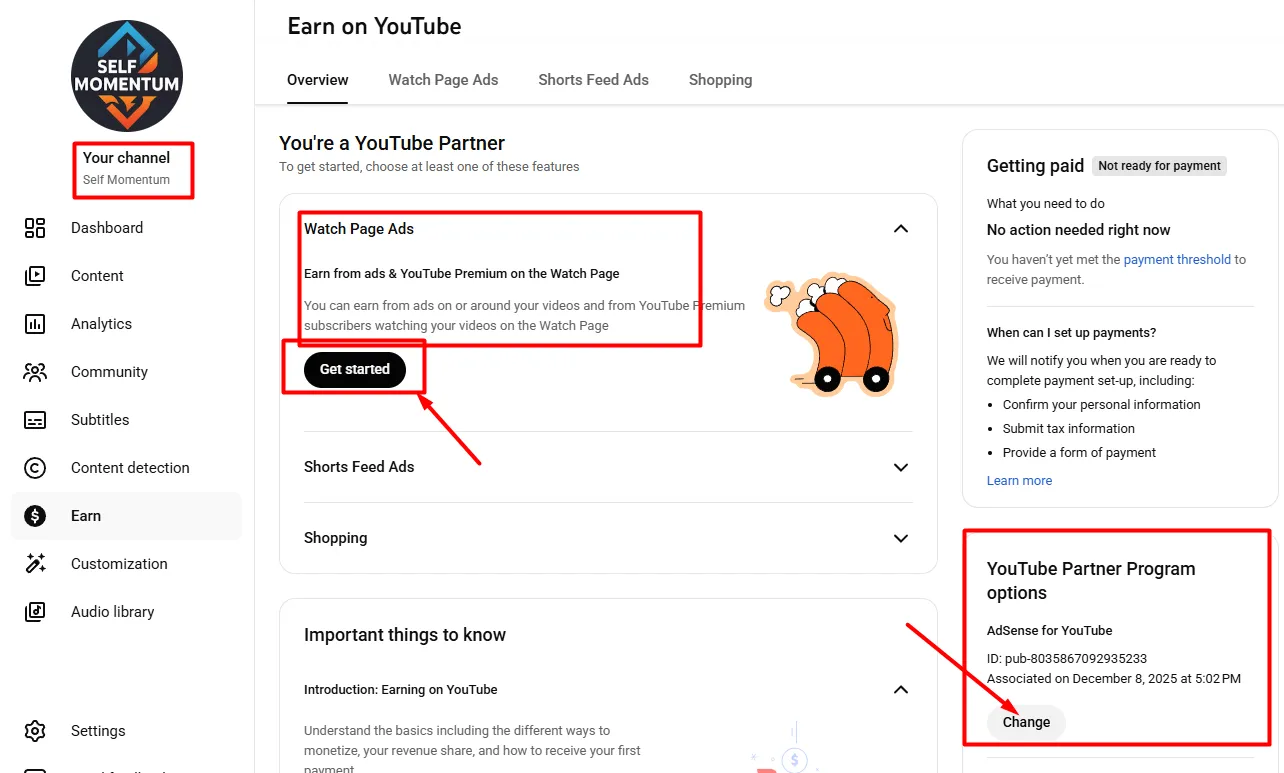Click the Audio library music icon
The width and height of the screenshot is (1284, 773).
pos(35,612)
